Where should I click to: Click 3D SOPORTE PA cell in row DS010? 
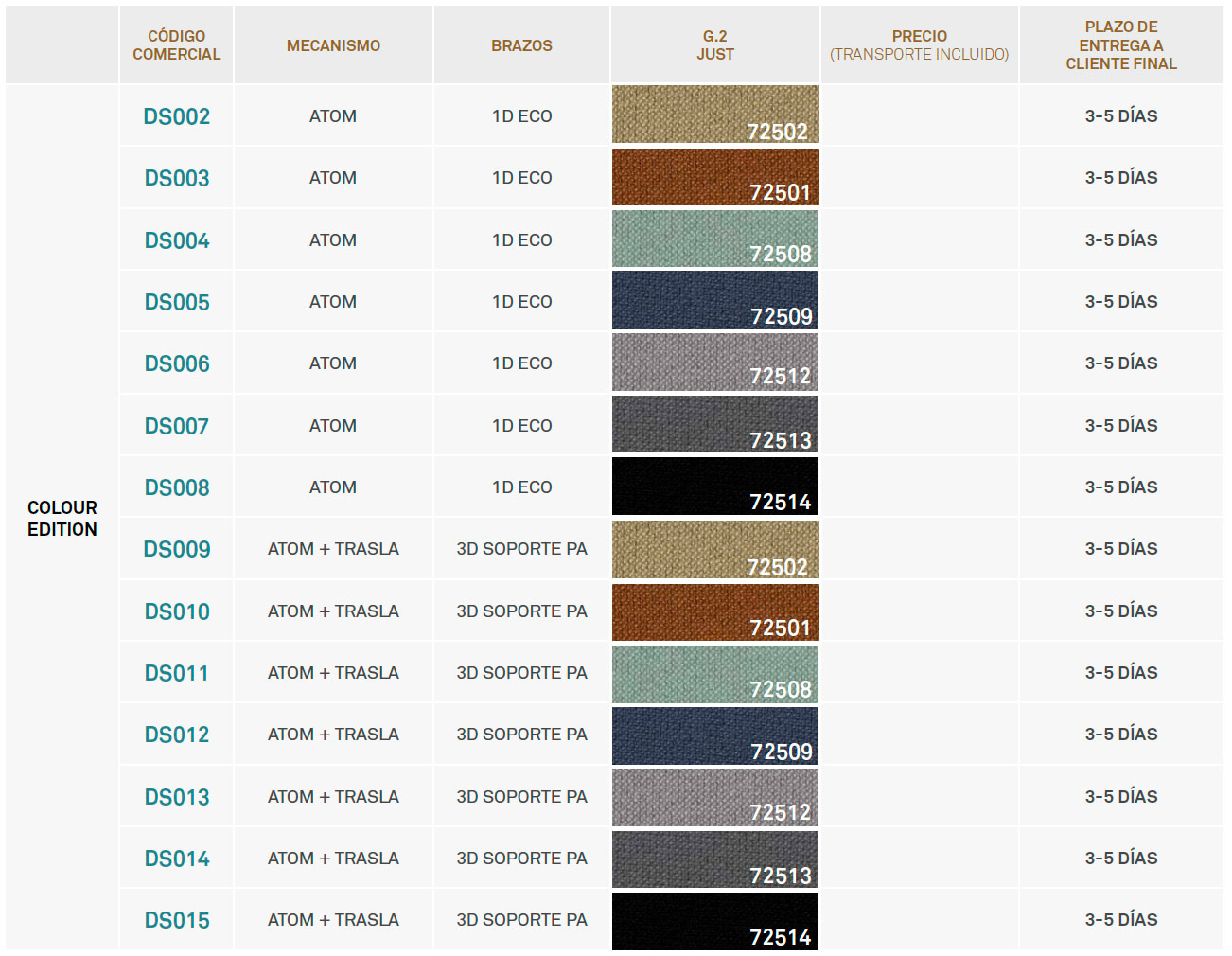(522, 611)
